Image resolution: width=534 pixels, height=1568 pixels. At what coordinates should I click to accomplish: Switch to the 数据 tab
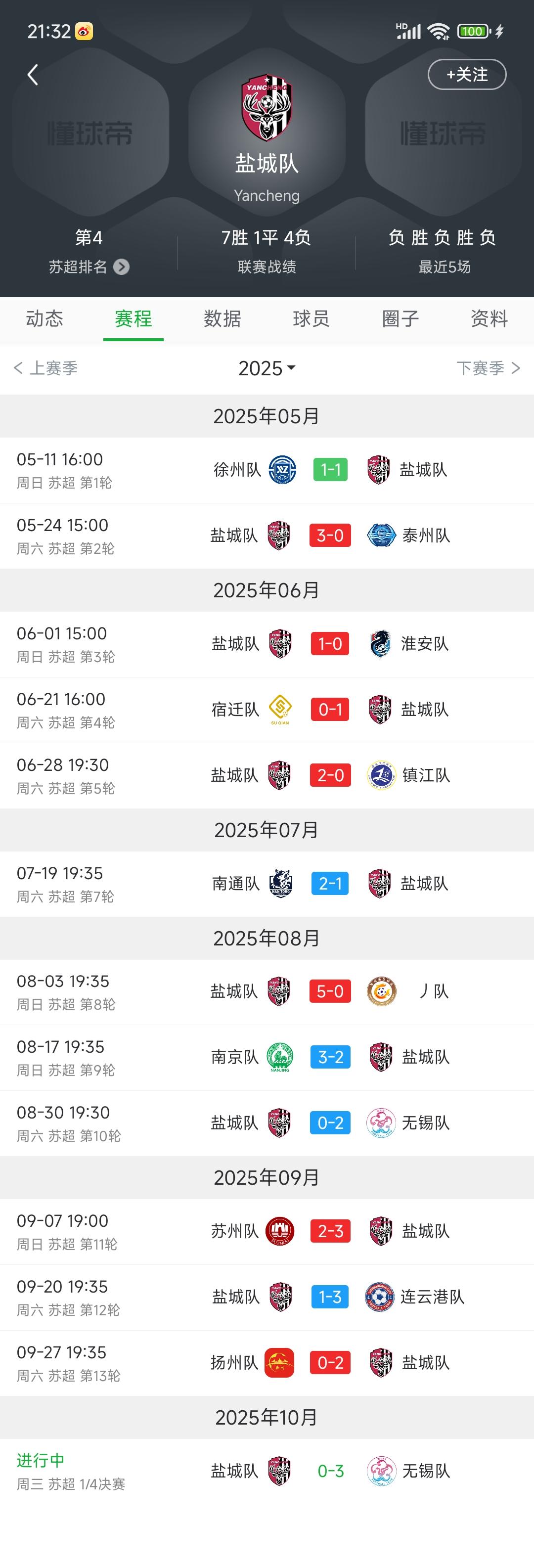point(222,318)
